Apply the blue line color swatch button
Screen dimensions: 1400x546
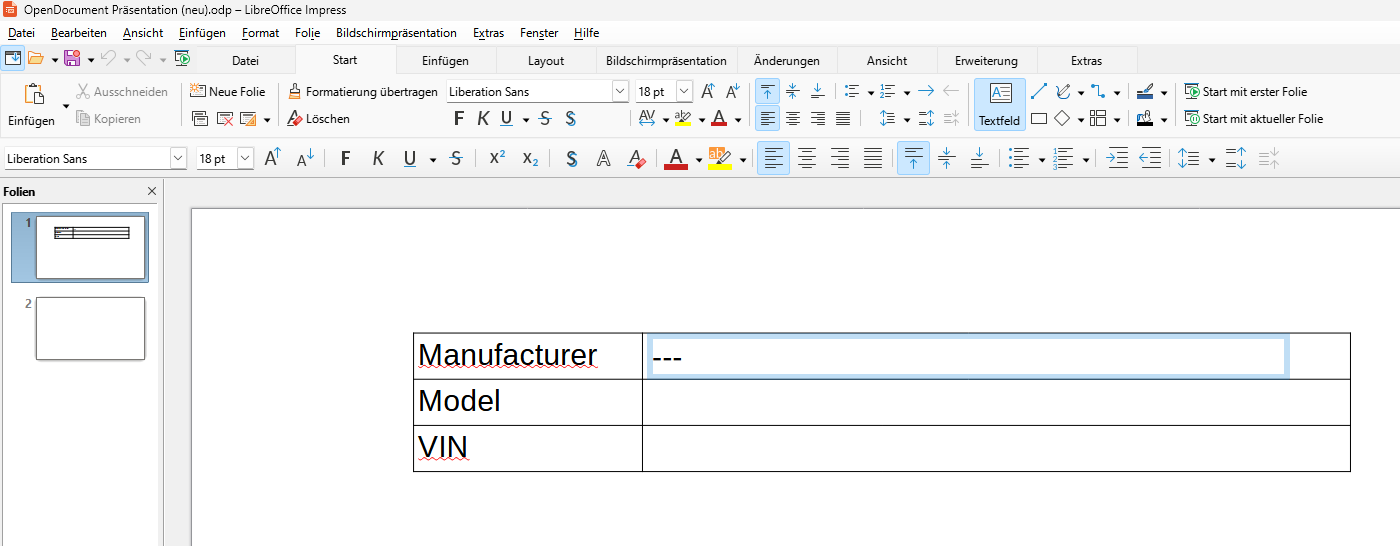point(1146,92)
